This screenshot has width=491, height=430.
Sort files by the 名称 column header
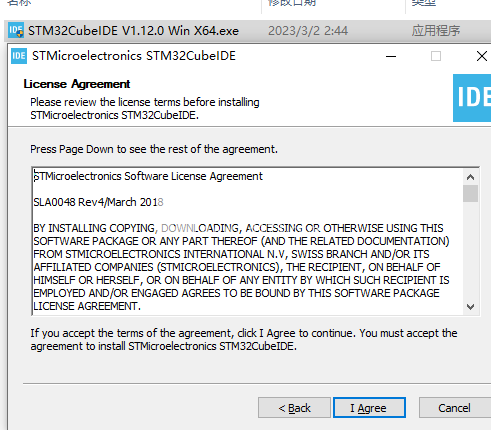(19, 3)
